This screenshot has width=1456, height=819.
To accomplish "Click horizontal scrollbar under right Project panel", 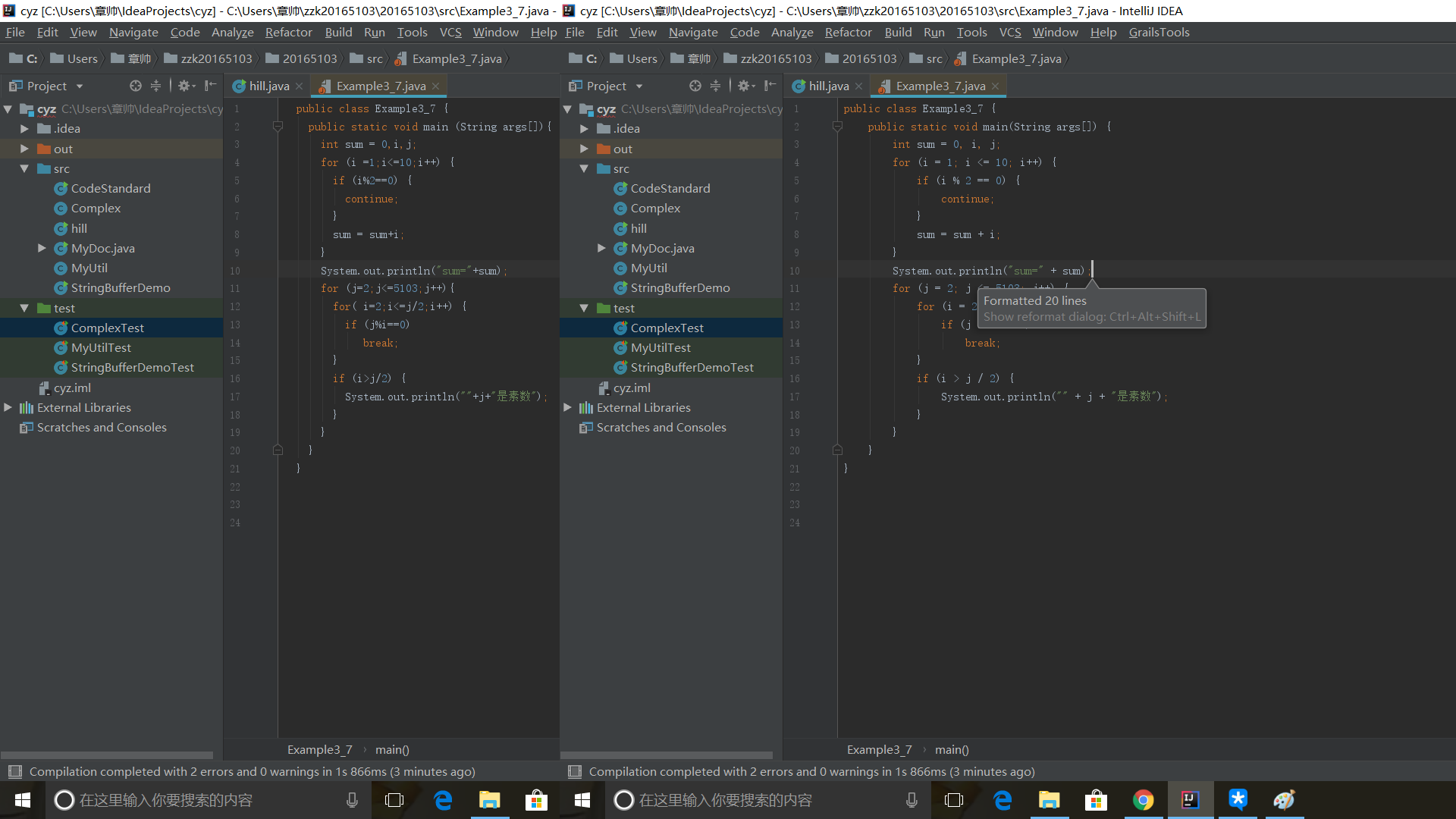I will point(667,755).
